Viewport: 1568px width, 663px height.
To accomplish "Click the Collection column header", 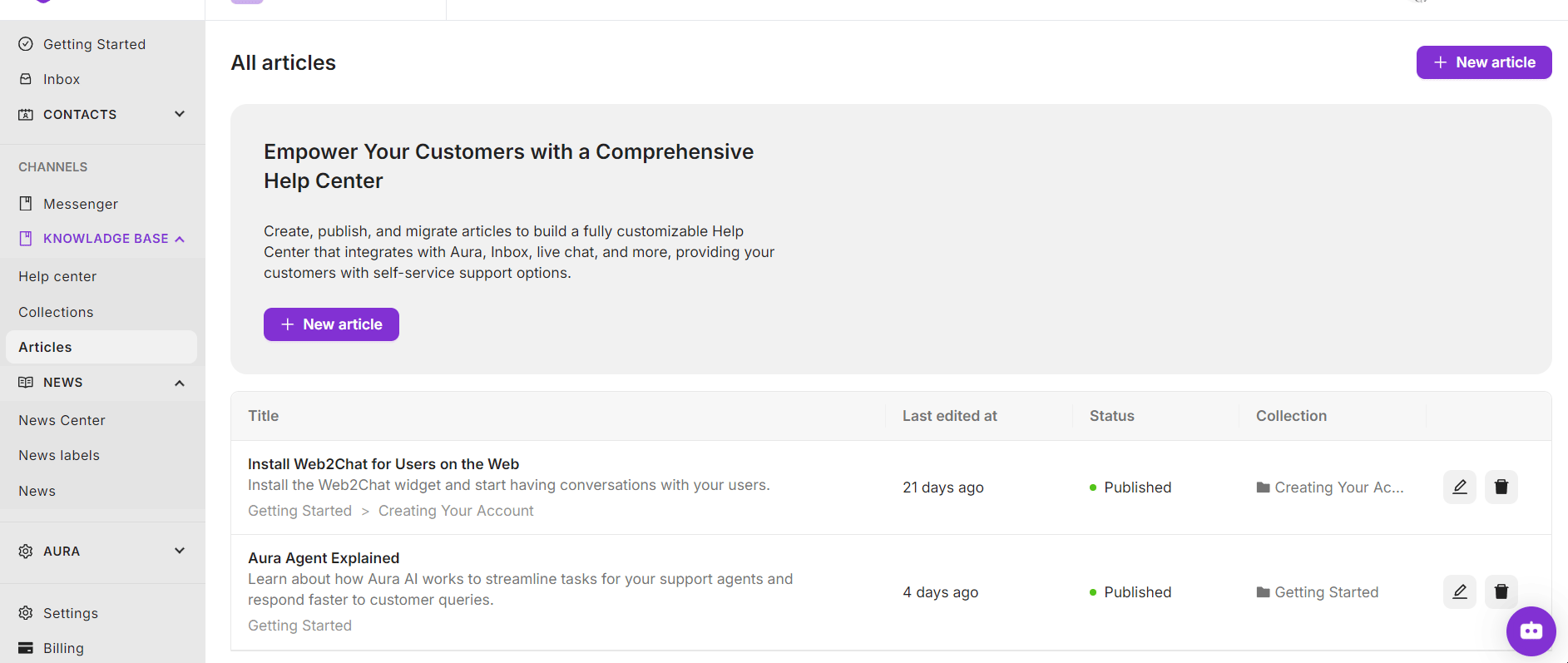I will (x=1291, y=416).
